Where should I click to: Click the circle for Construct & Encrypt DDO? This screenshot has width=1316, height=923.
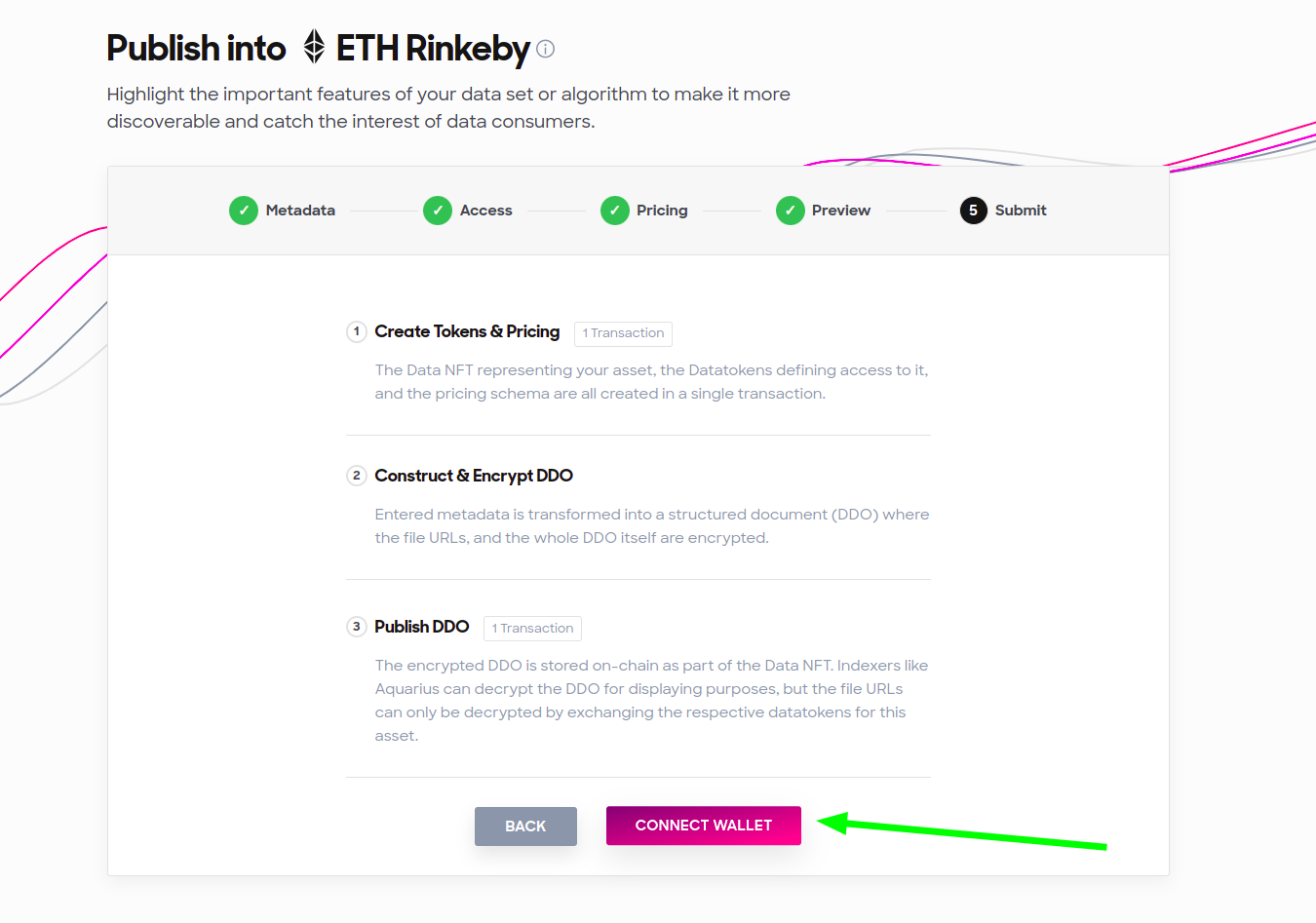pos(357,476)
